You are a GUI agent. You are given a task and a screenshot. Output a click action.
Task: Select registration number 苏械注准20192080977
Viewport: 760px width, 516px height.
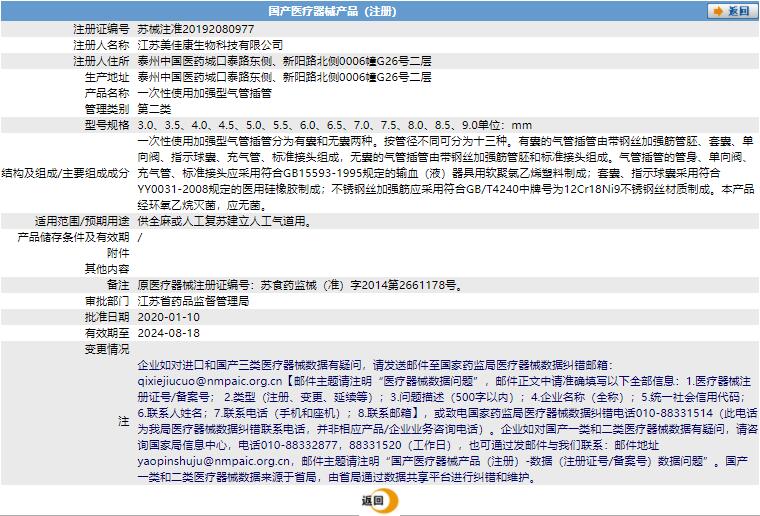pyautogui.click(x=196, y=29)
